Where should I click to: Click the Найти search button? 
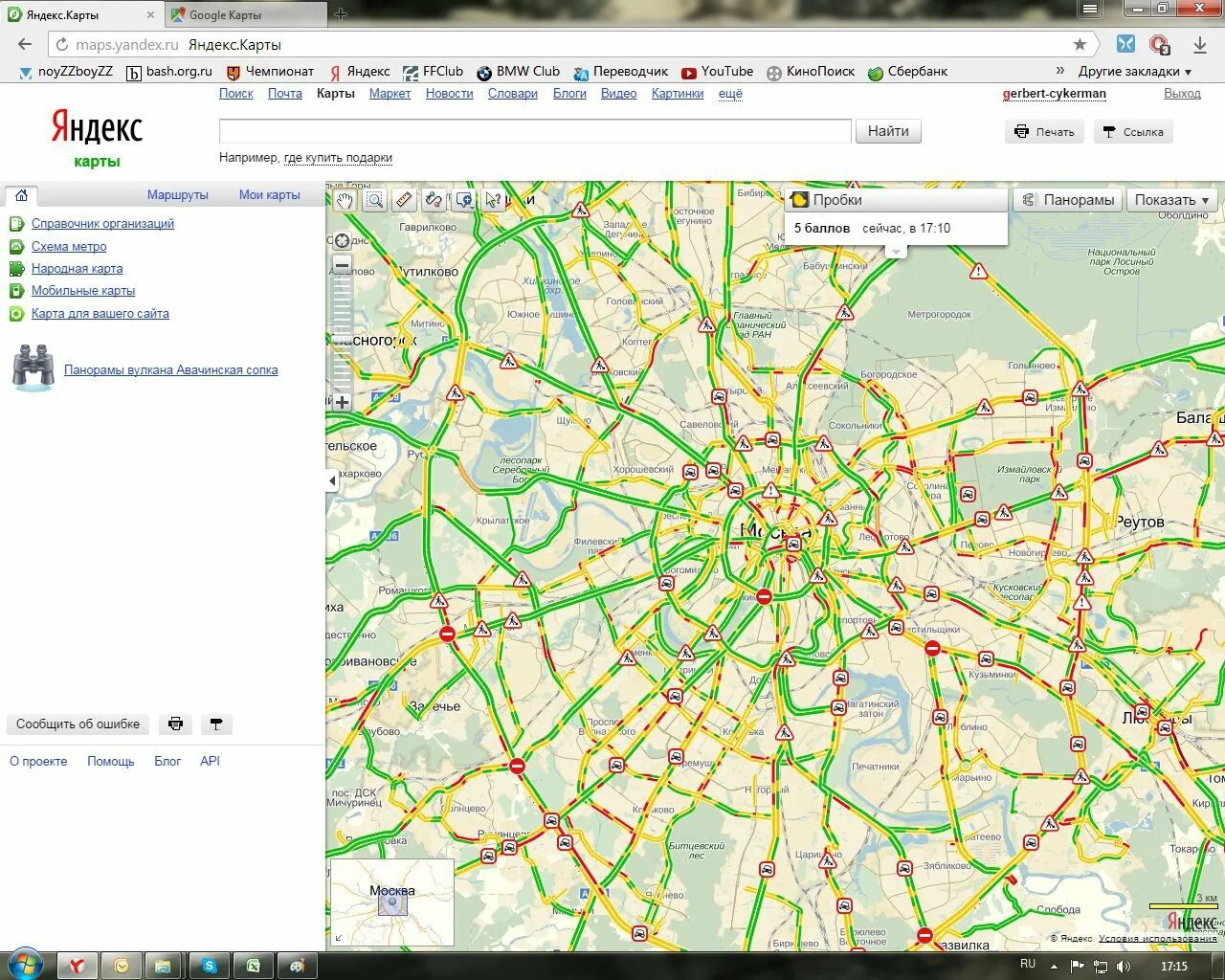click(888, 131)
